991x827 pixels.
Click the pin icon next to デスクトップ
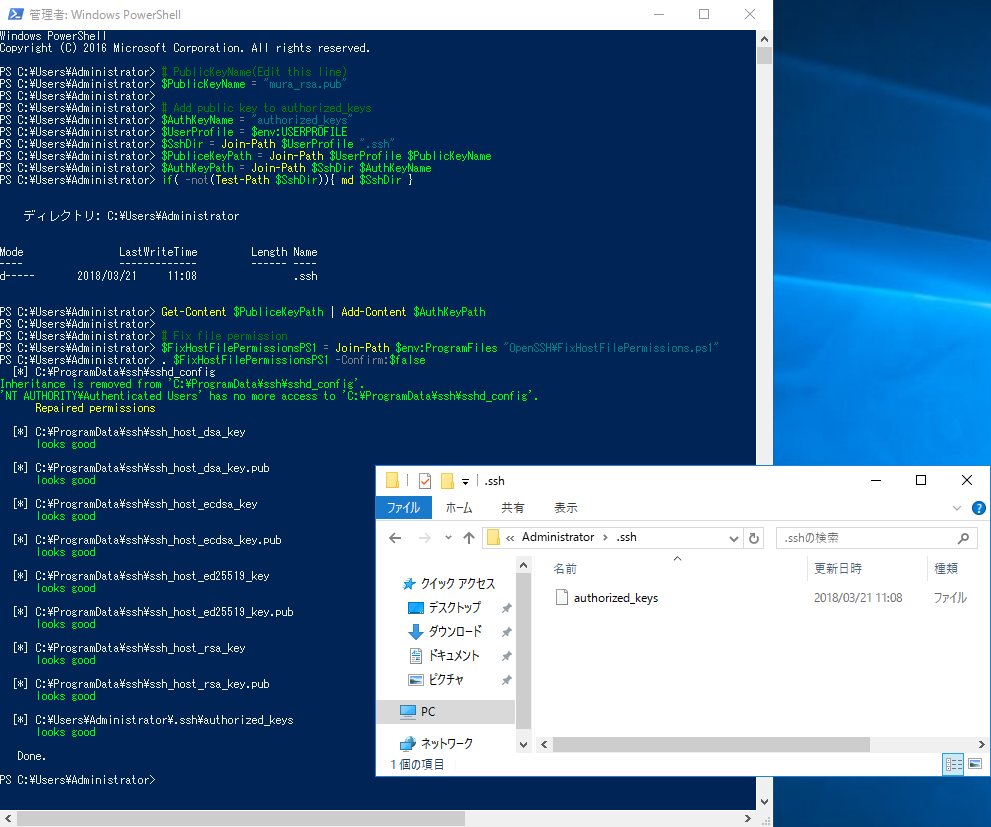506,608
